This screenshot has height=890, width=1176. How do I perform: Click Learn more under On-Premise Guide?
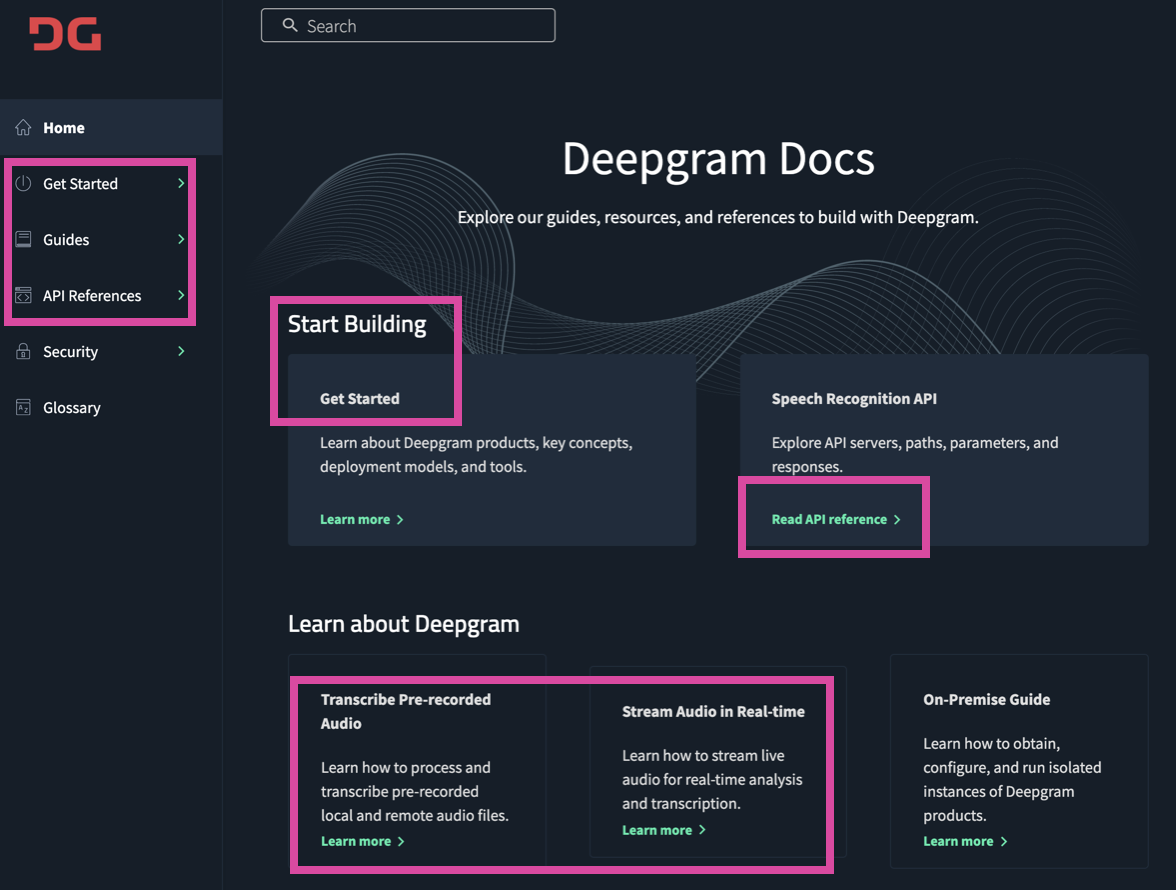965,841
